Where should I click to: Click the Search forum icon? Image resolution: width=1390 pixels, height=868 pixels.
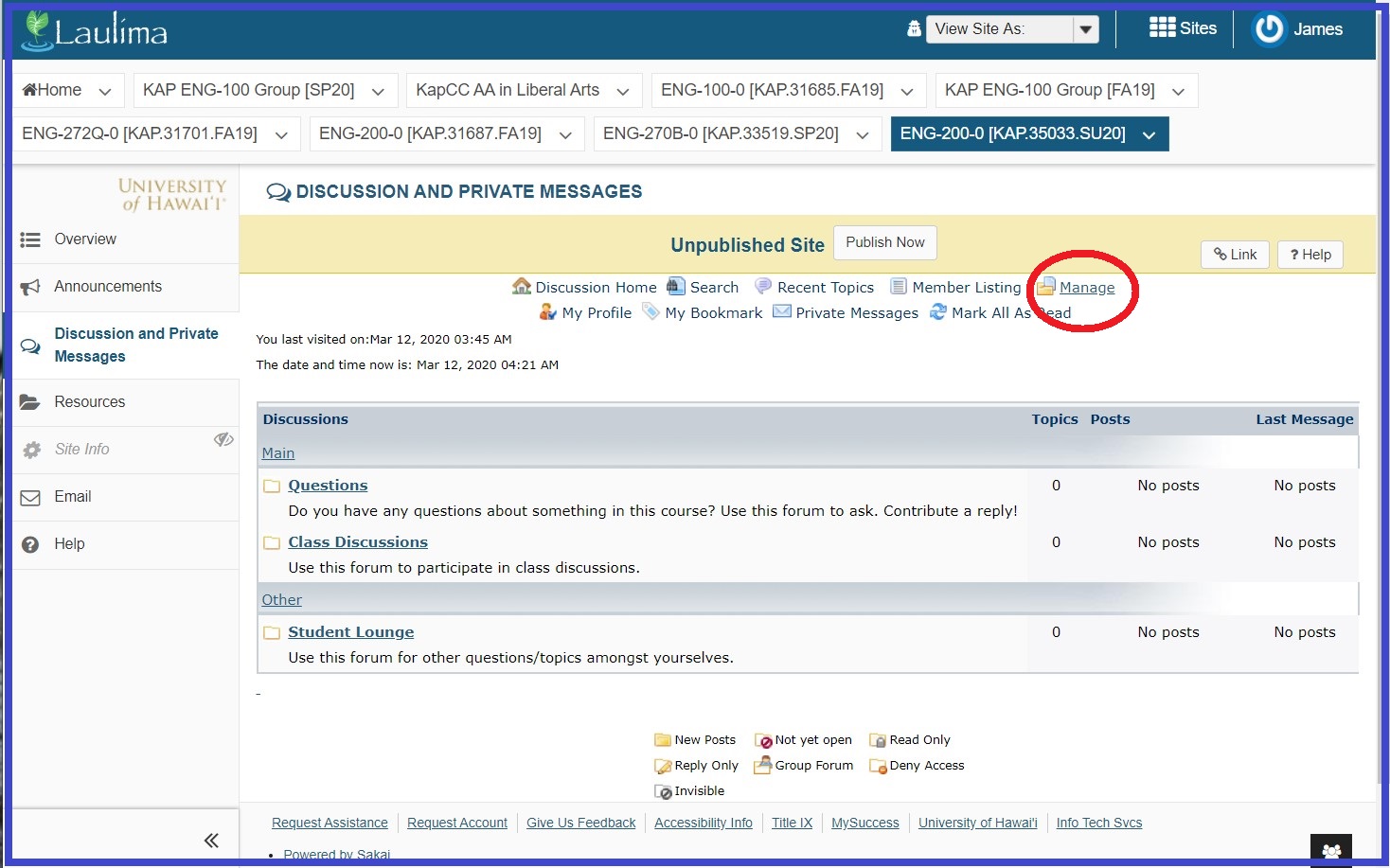coord(675,287)
